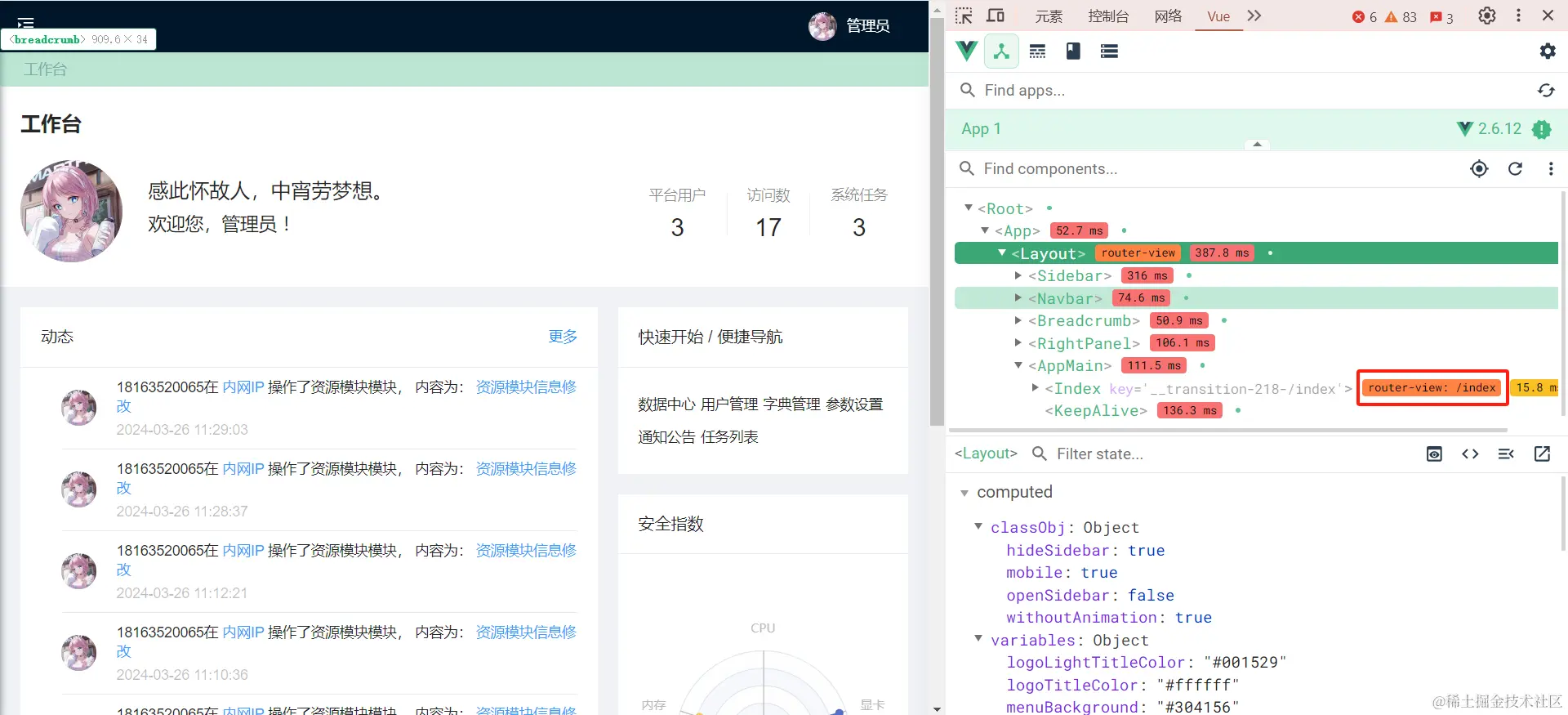This screenshot has height=715, width=1568.
Task: Expand the Sidebar component node
Action: 1018,276
